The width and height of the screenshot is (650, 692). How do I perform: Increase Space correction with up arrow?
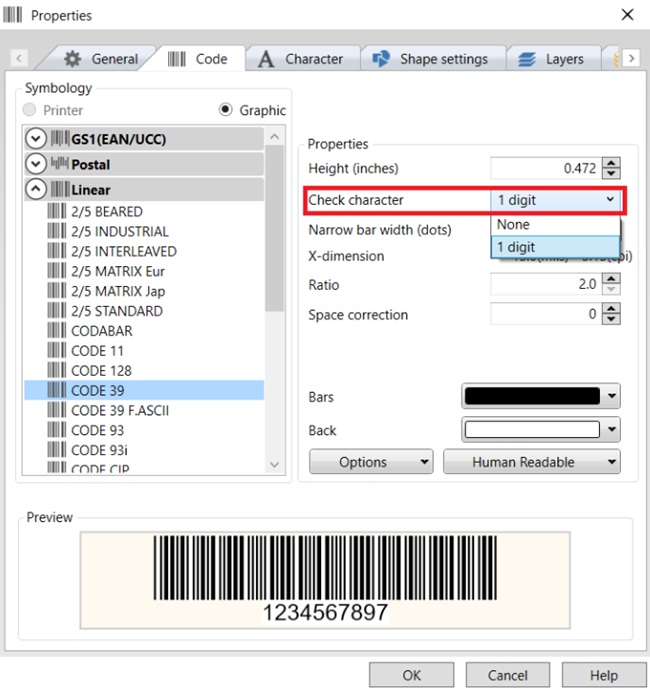[x=611, y=308]
